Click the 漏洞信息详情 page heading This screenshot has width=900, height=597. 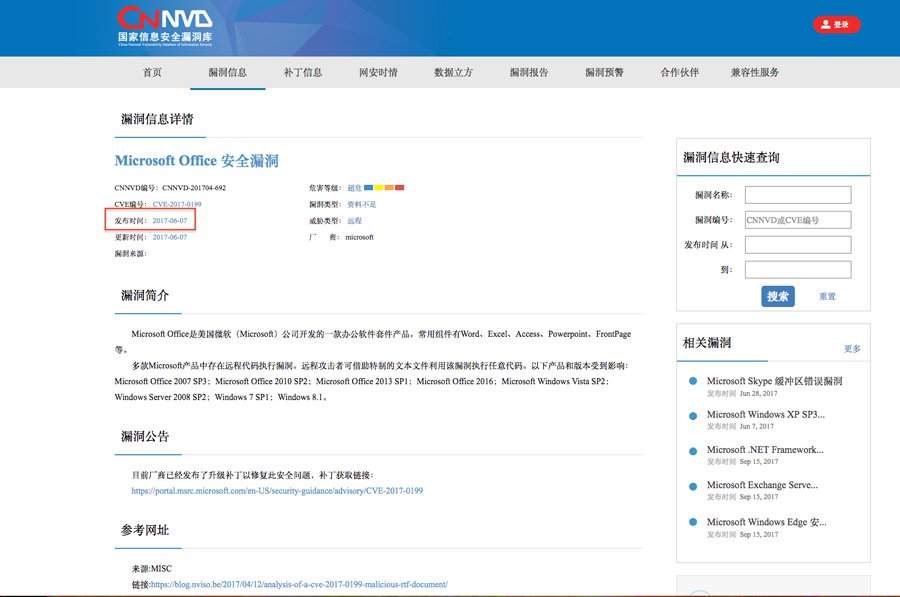[157, 119]
